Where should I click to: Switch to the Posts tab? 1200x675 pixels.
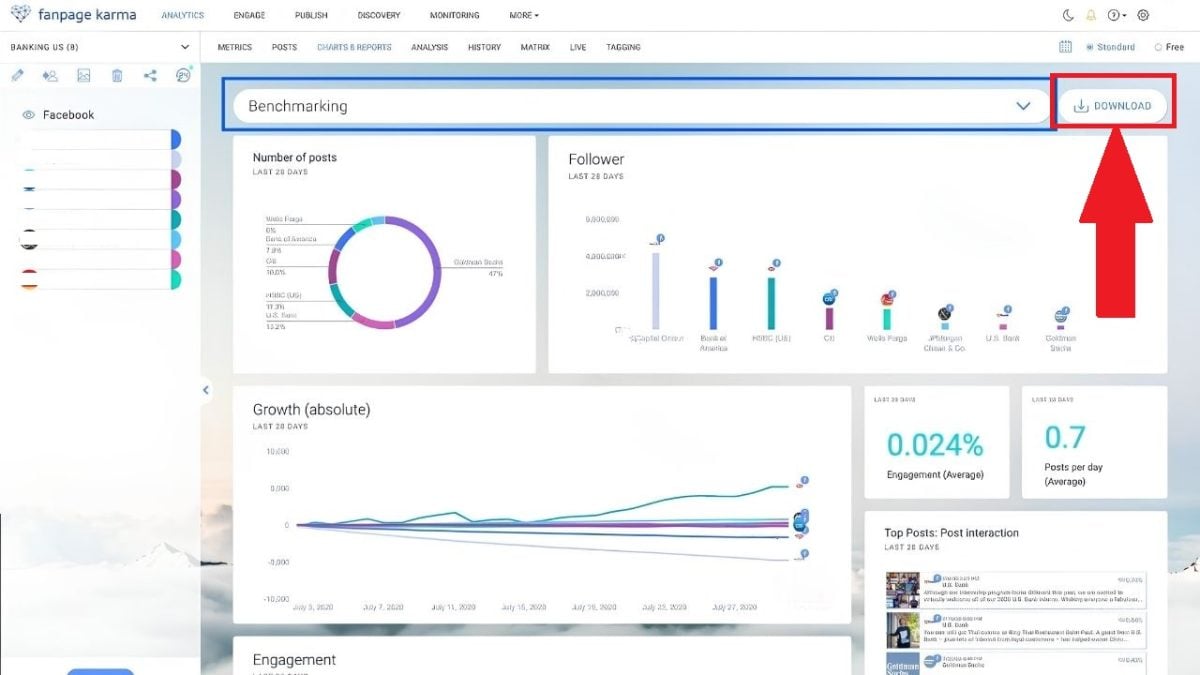[284, 47]
